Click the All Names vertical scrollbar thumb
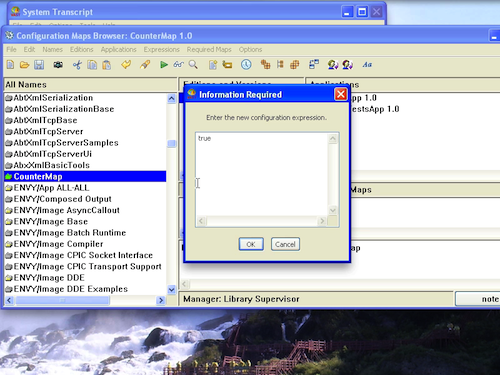 pyautogui.click(x=171, y=144)
